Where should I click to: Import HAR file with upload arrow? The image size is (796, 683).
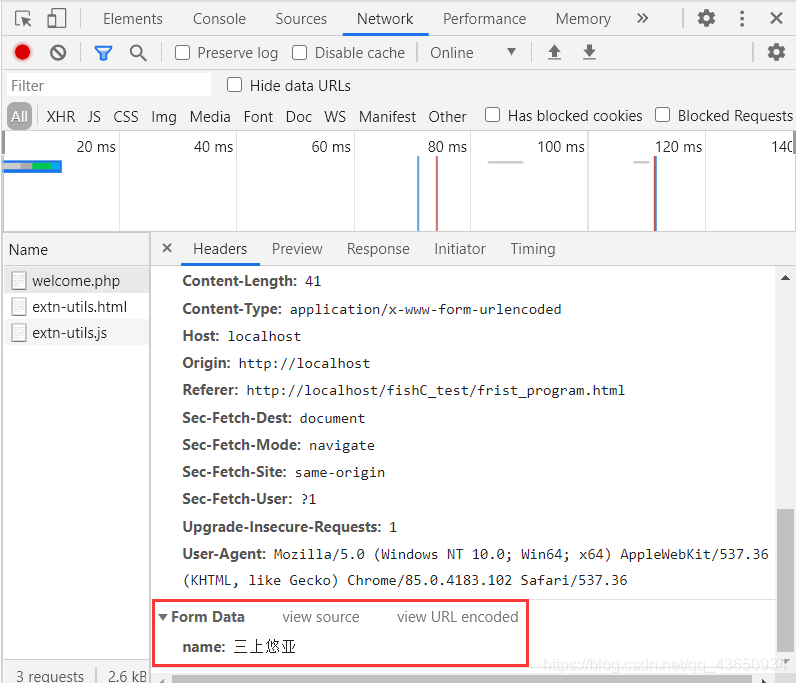[x=554, y=52]
